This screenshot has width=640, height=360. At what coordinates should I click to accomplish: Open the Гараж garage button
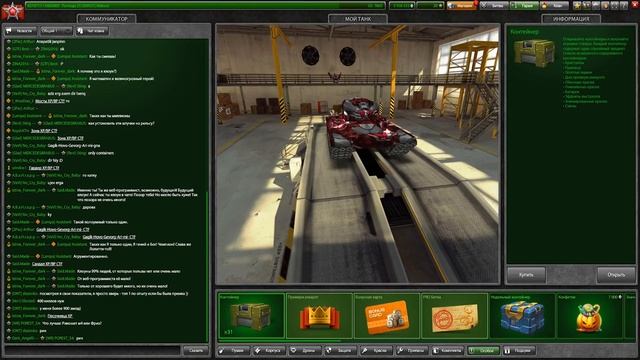[x=524, y=6]
